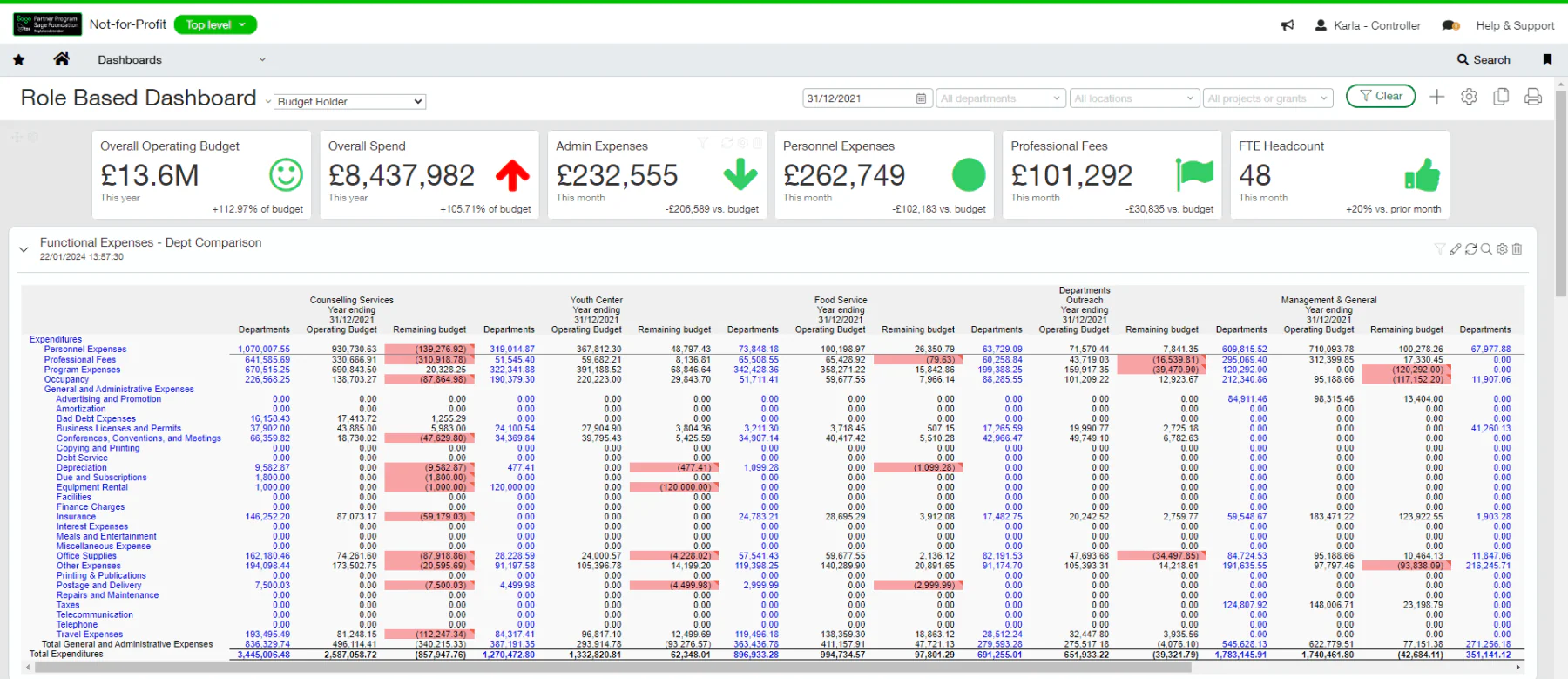Open the Travel Expenses row link
This screenshot has height=679, width=1568.
[90, 635]
